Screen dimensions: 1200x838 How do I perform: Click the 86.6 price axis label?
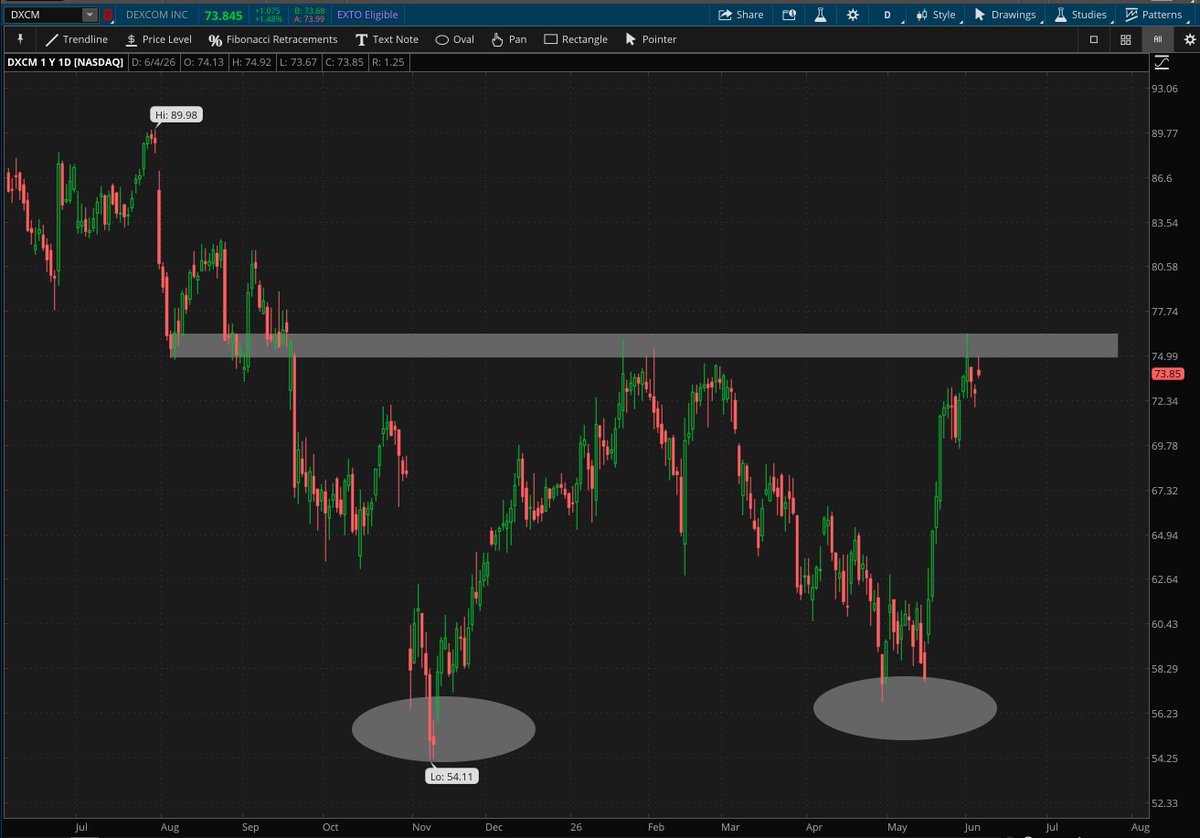click(1163, 178)
